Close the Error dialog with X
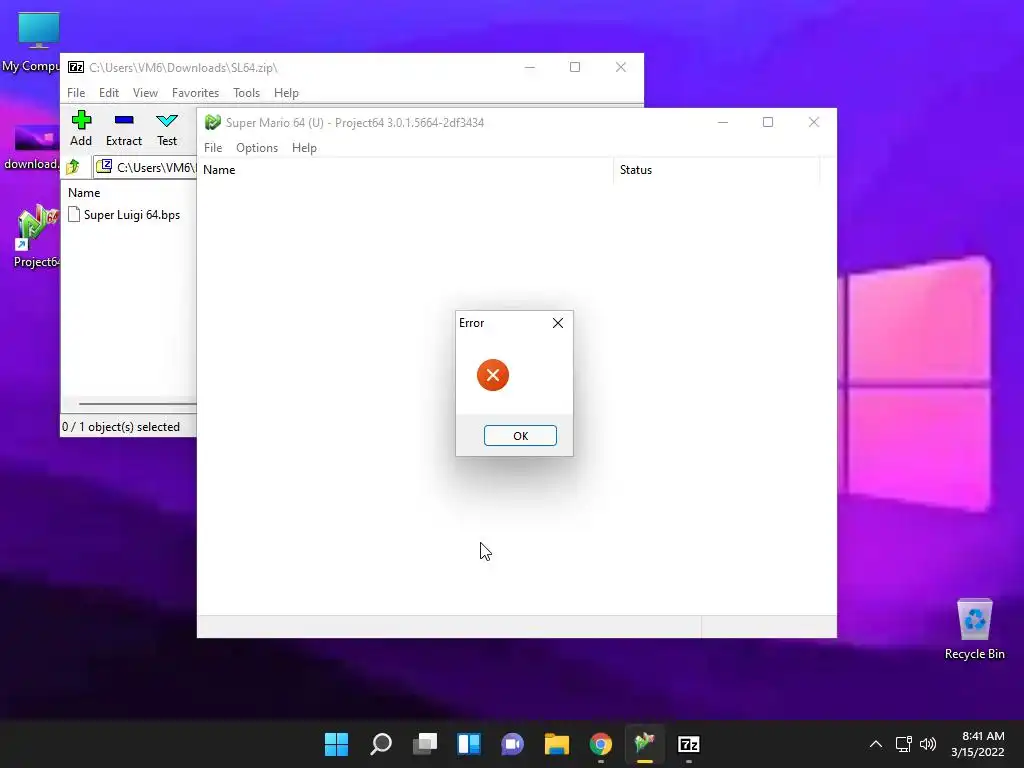 (558, 323)
